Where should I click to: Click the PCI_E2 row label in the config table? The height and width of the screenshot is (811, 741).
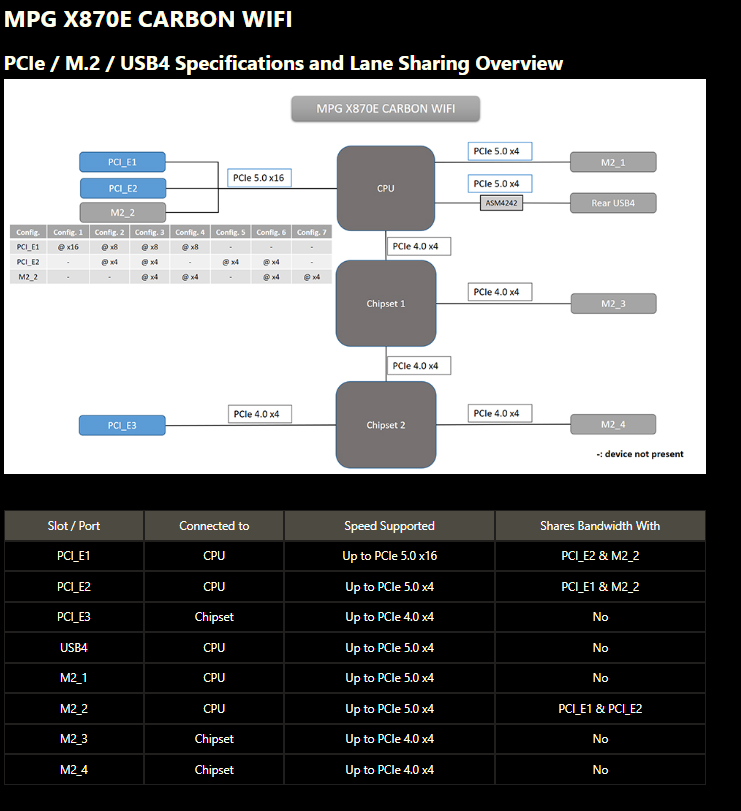click(x=28, y=262)
